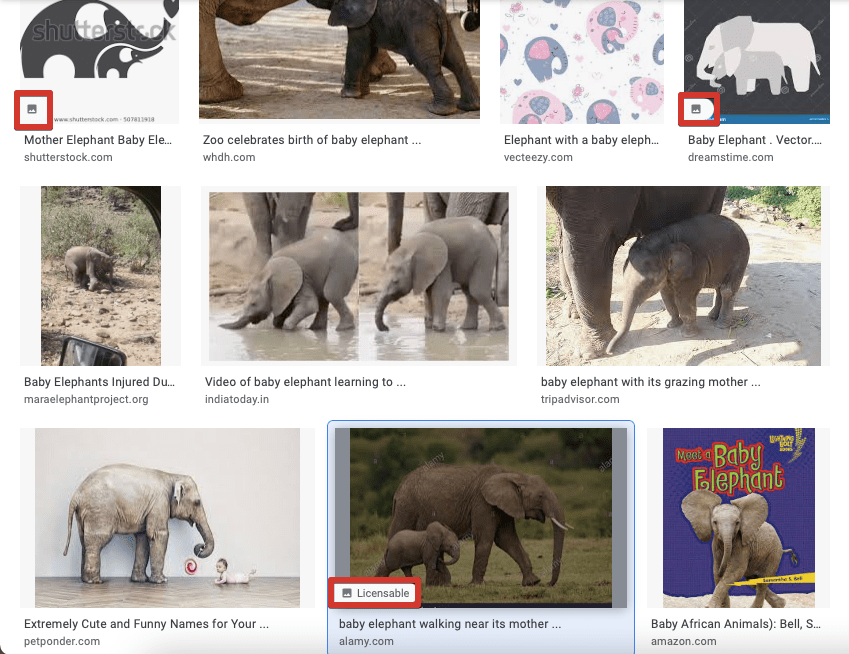Open the grey vector elephant dreamstime image
This screenshot has height=654, width=849.
point(757,62)
